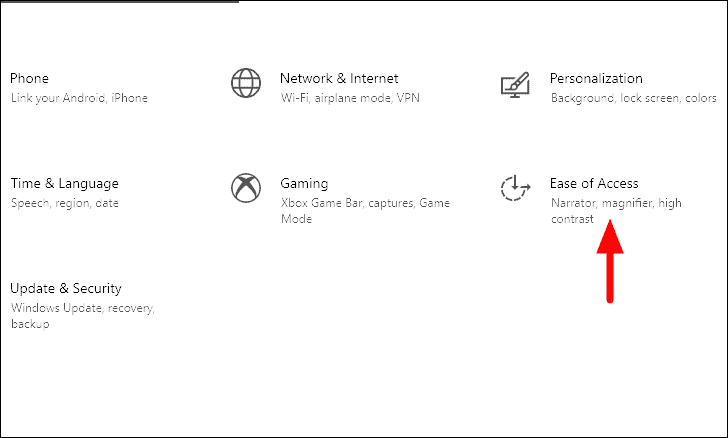Open the Ease of Access heading

point(594,183)
